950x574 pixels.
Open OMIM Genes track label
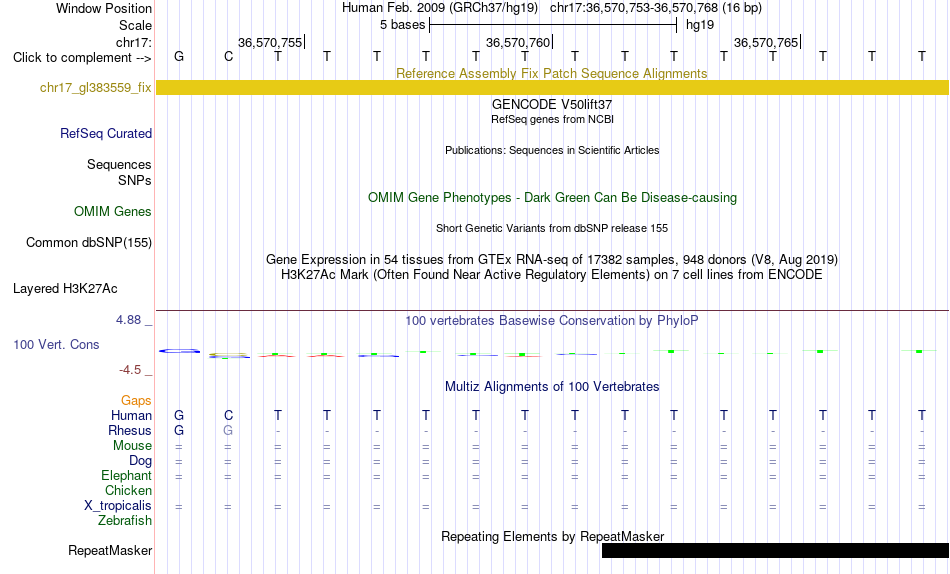tap(112, 211)
